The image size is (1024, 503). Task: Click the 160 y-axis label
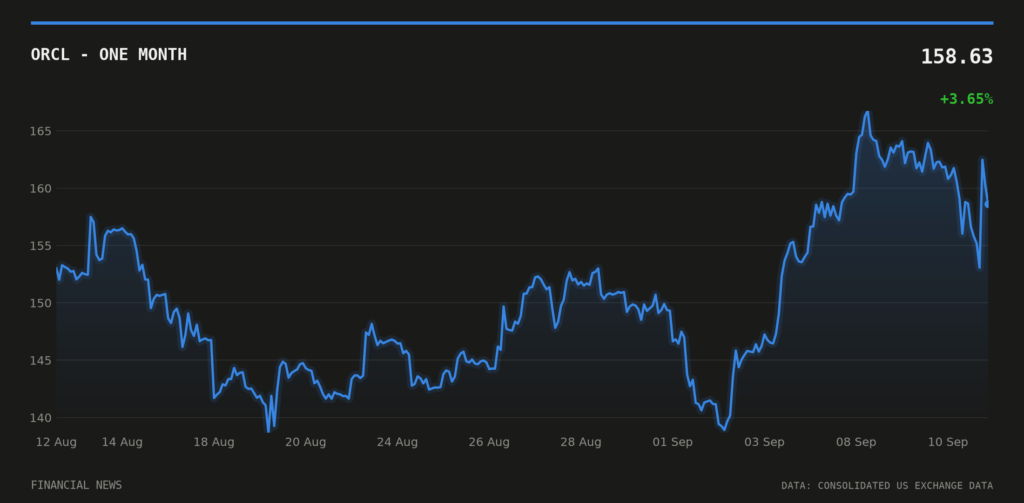[x=40, y=189]
